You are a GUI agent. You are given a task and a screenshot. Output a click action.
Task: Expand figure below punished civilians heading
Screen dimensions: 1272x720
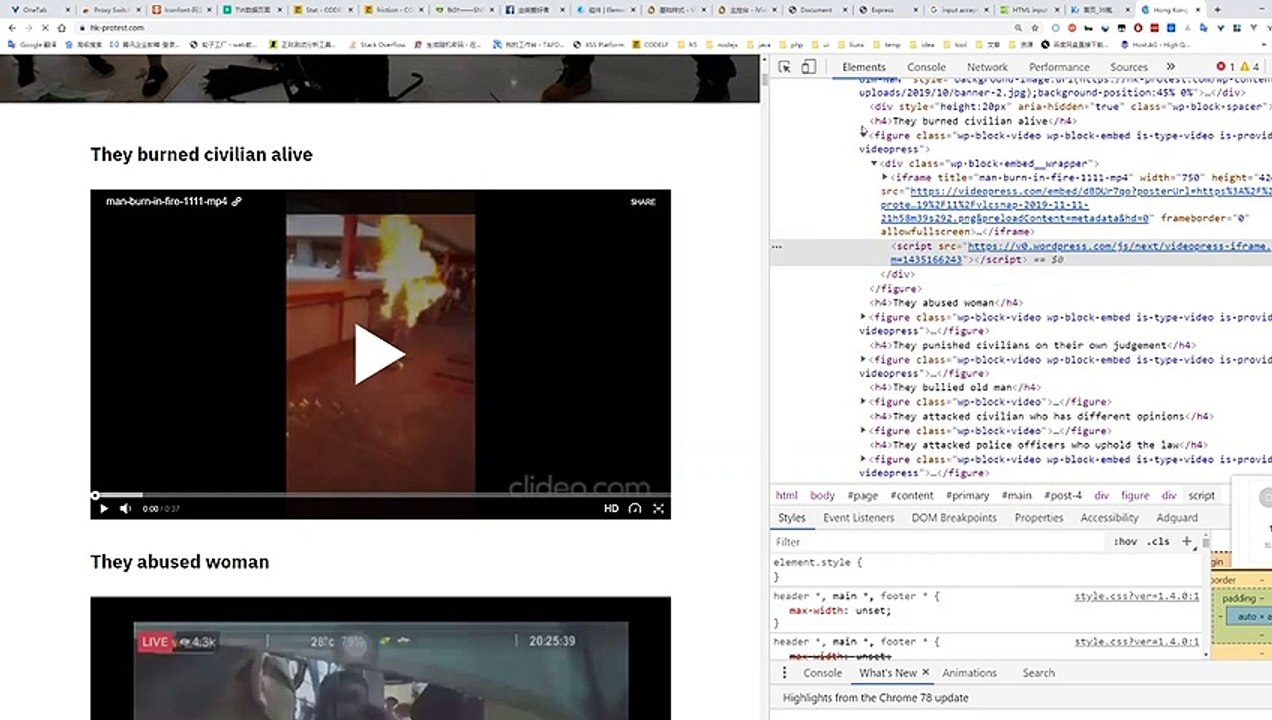864,359
